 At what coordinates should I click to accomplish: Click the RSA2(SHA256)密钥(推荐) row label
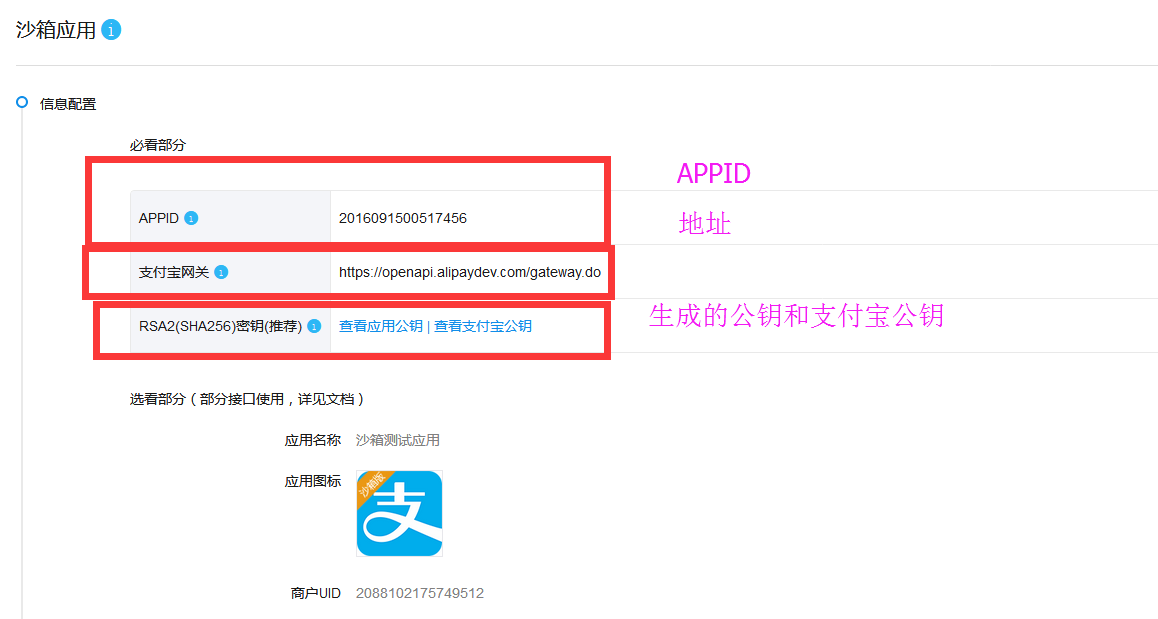point(220,326)
